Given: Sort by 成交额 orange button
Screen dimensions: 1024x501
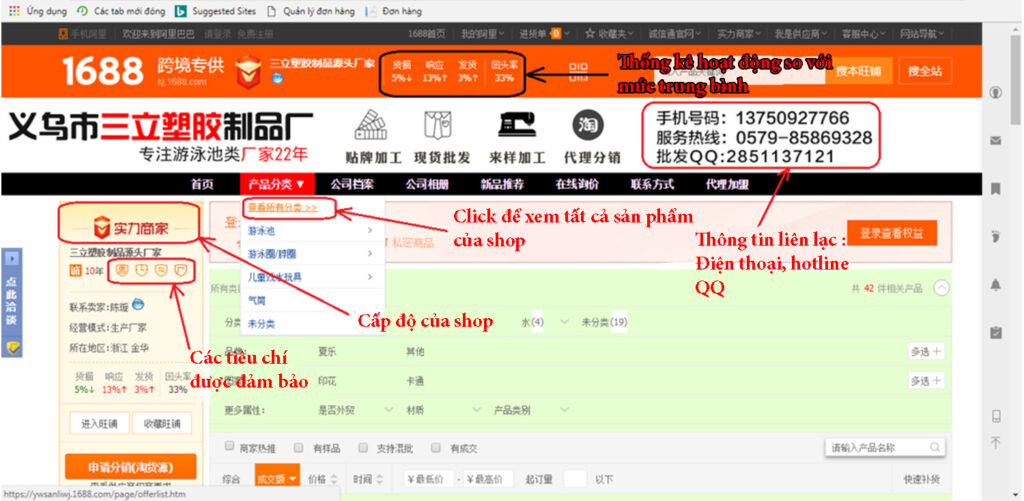Looking at the screenshot, I should pos(278,479).
